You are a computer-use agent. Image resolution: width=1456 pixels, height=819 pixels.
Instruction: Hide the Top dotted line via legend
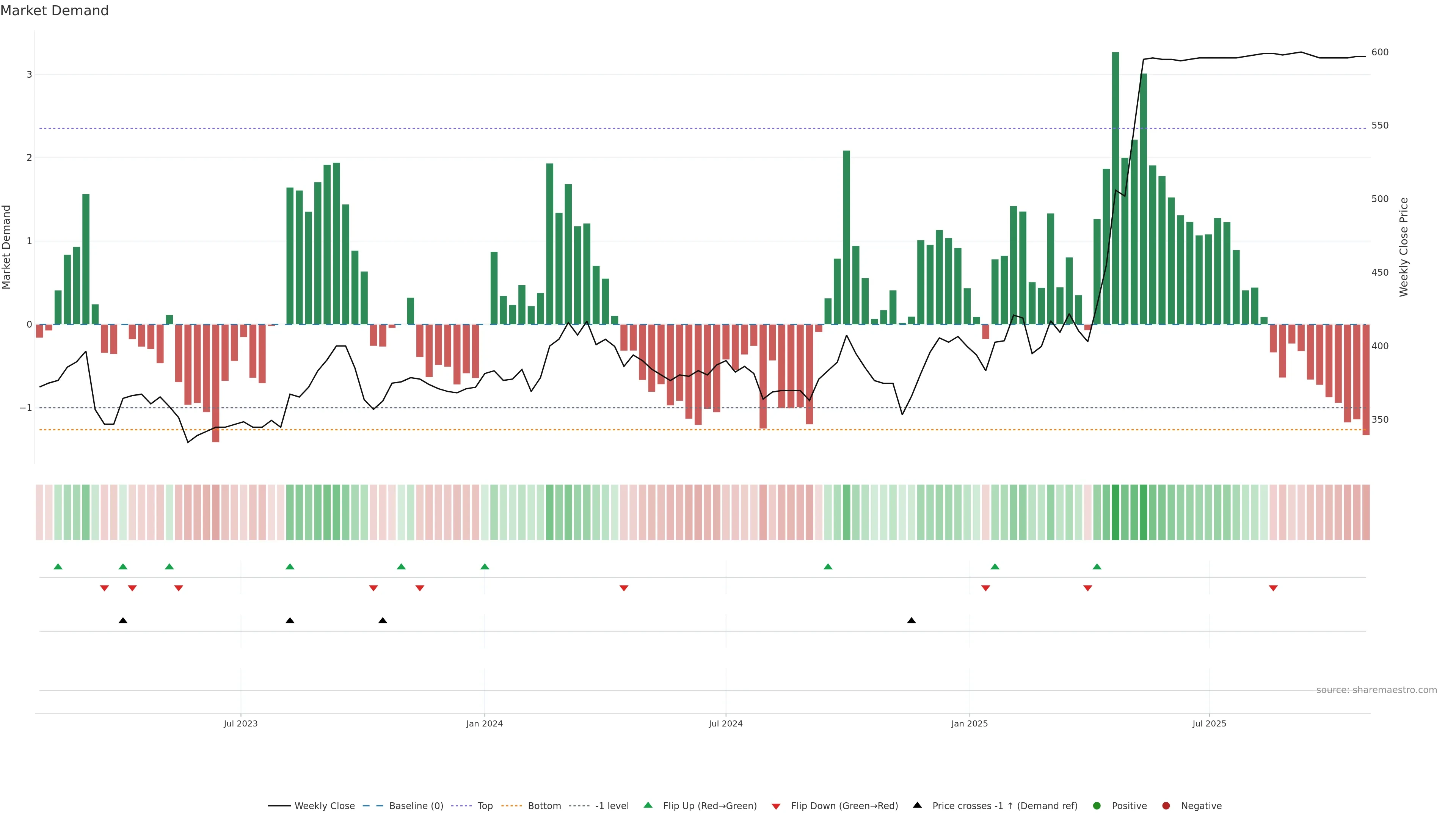click(485, 806)
